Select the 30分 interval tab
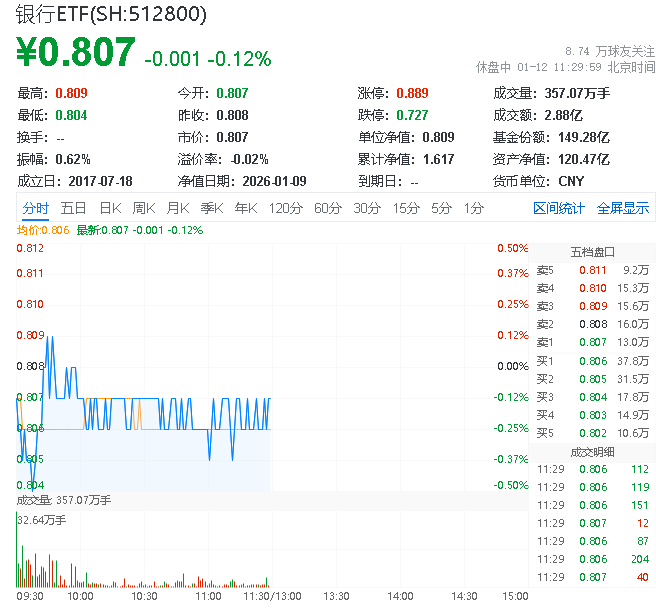The width and height of the screenshot is (656, 615). pyautogui.click(x=367, y=208)
